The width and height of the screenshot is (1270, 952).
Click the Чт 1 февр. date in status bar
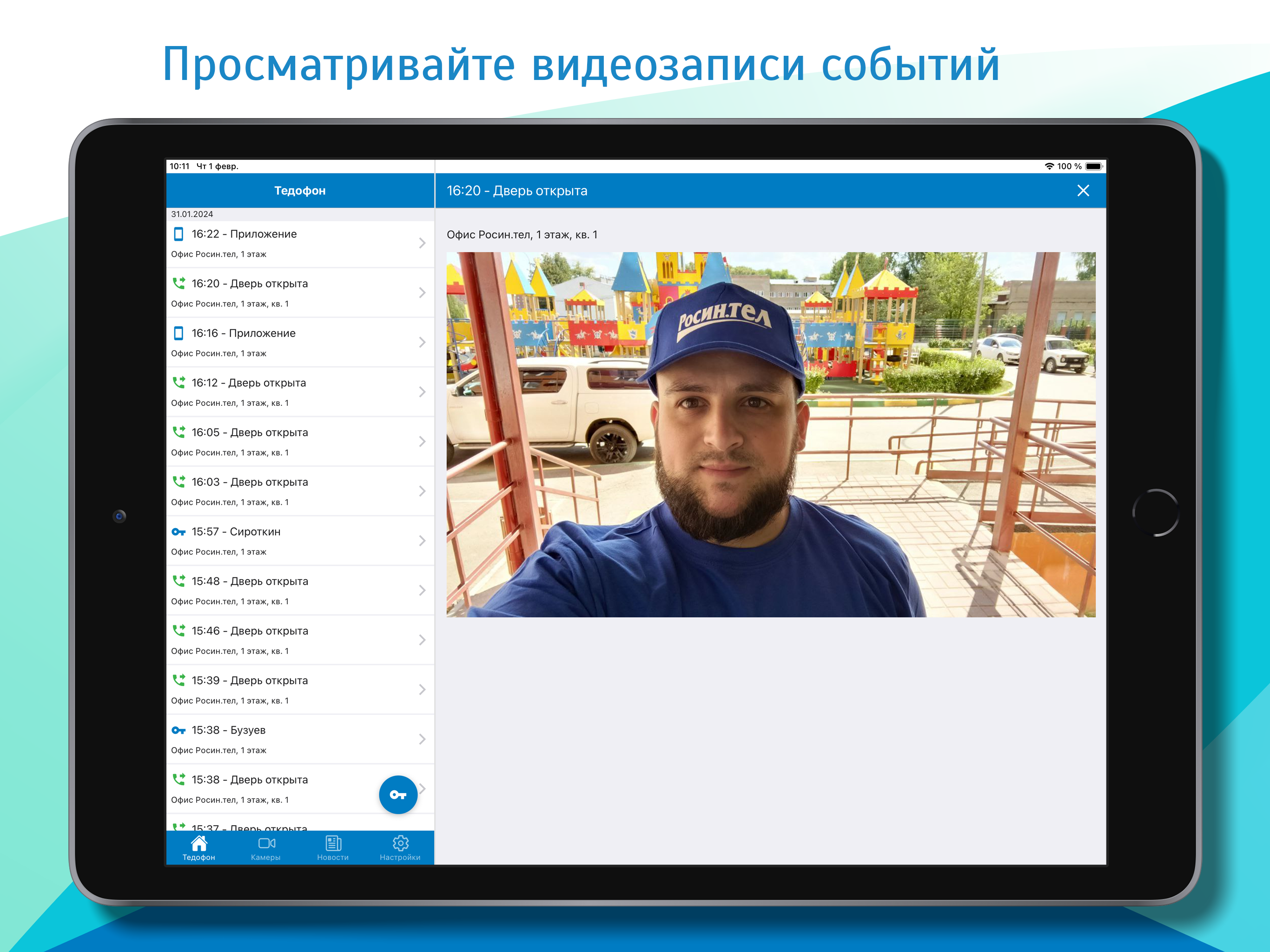[x=217, y=166]
